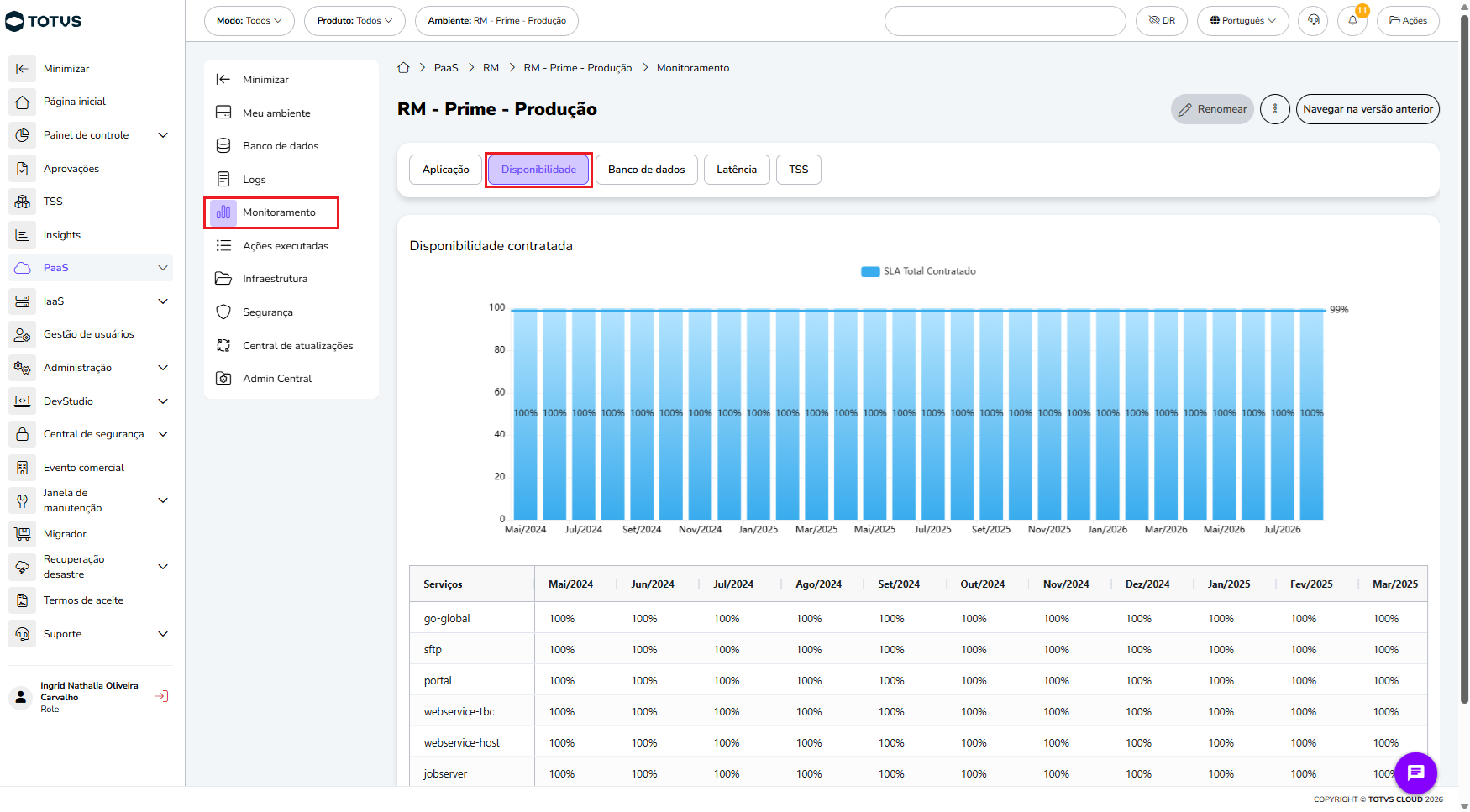Click the Painel de controle chart icon

coord(23,135)
